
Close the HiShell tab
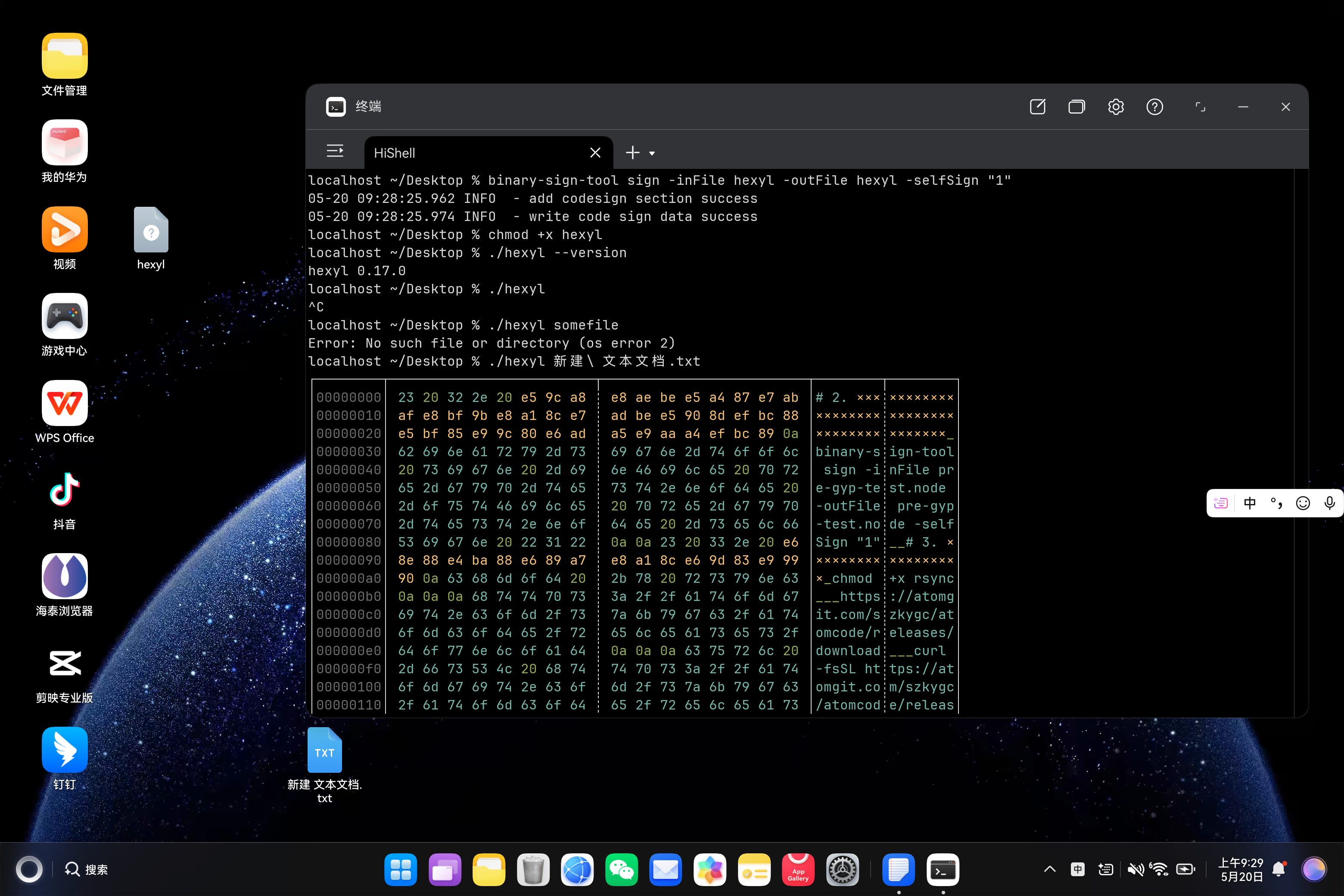click(x=595, y=152)
